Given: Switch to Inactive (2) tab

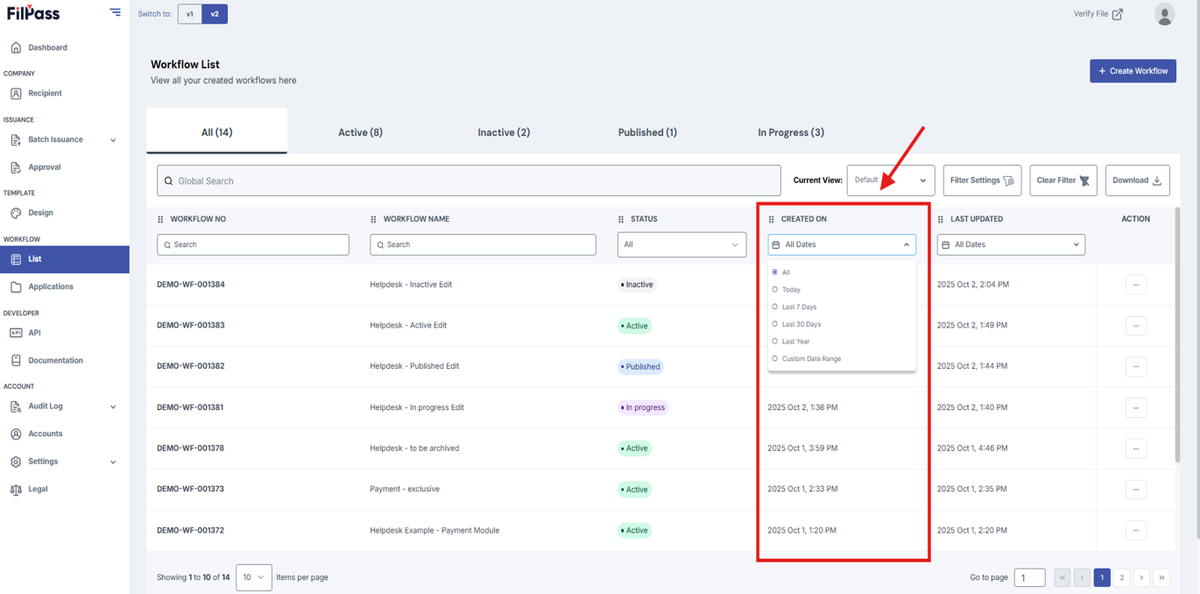Looking at the screenshot, I should click(x=503, y=132).
